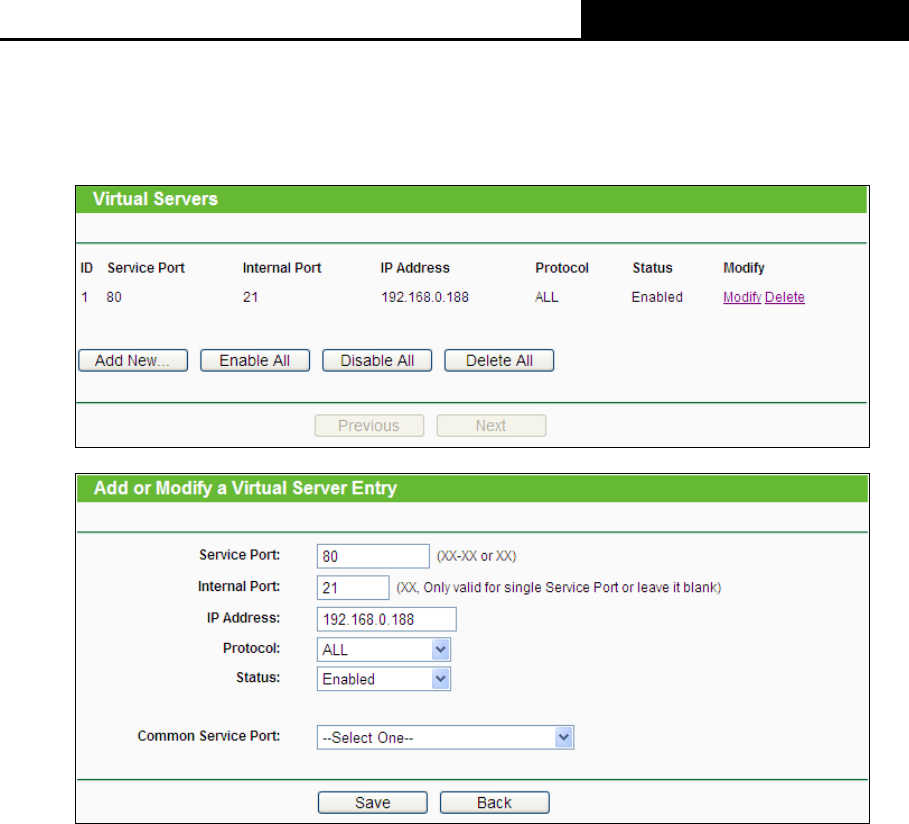The image size is (909, 824).
Task: Select the Enabled status cell in the table
Action: (657, 297)
